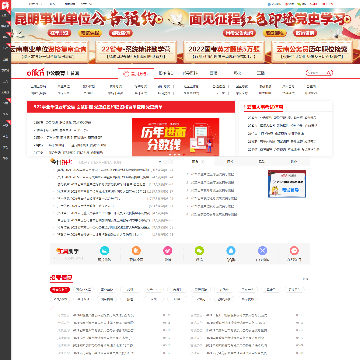Viewport: 360px width, 360px height.
Task: Select the active red category pill
Action: click(x=60, y=290)
